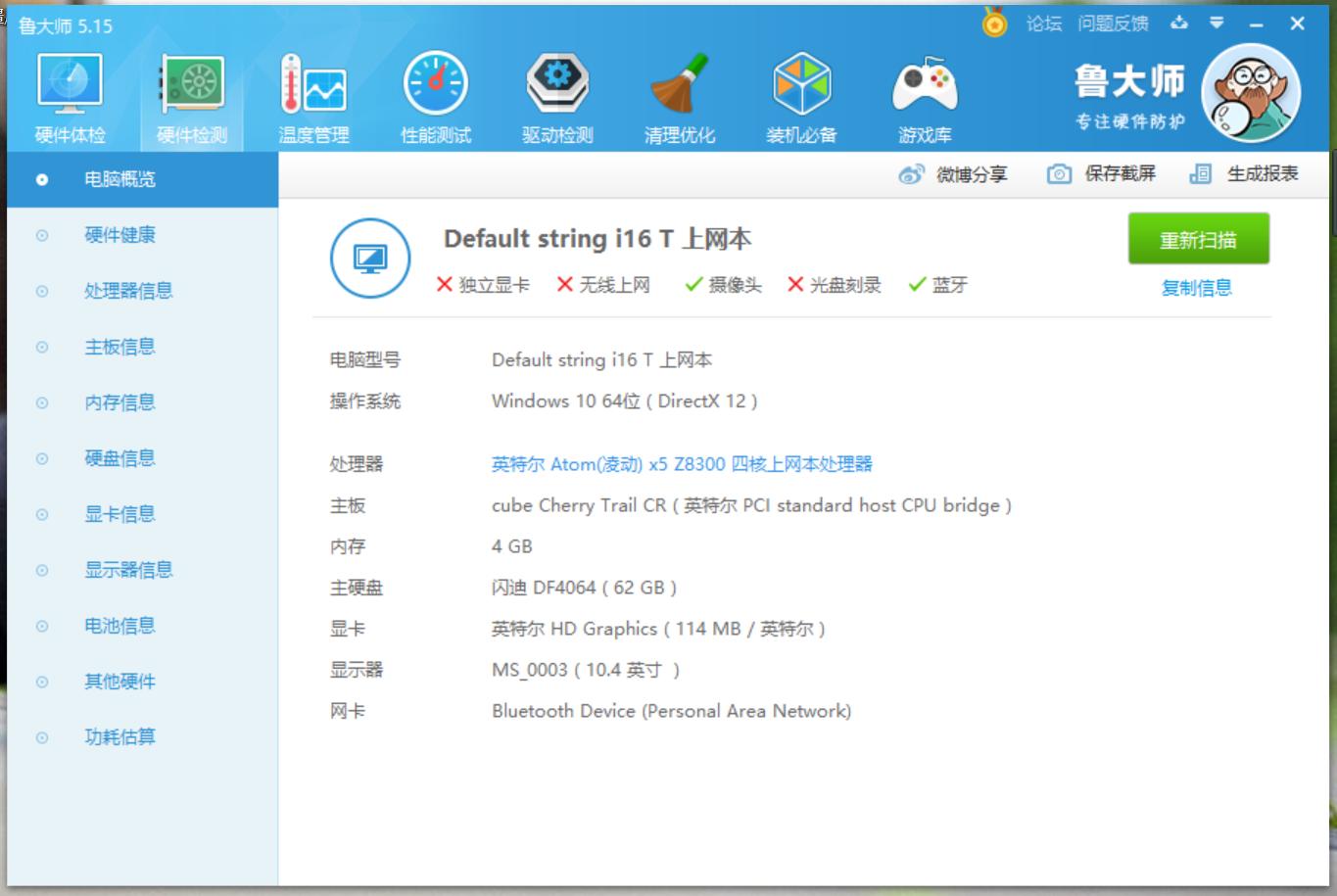Open the 硬件体检 section
This screenshot has width=1337, height=896.
tap(70, 95)
